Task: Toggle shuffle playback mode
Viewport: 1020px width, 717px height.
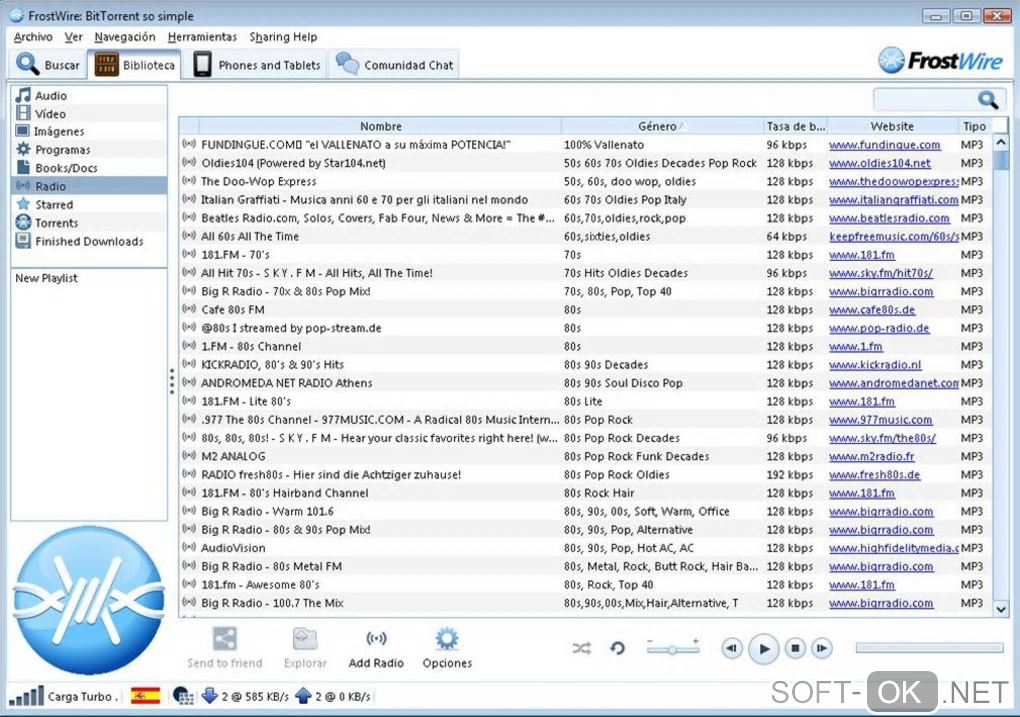Action: pyautogui.click(x=582, y=649)
